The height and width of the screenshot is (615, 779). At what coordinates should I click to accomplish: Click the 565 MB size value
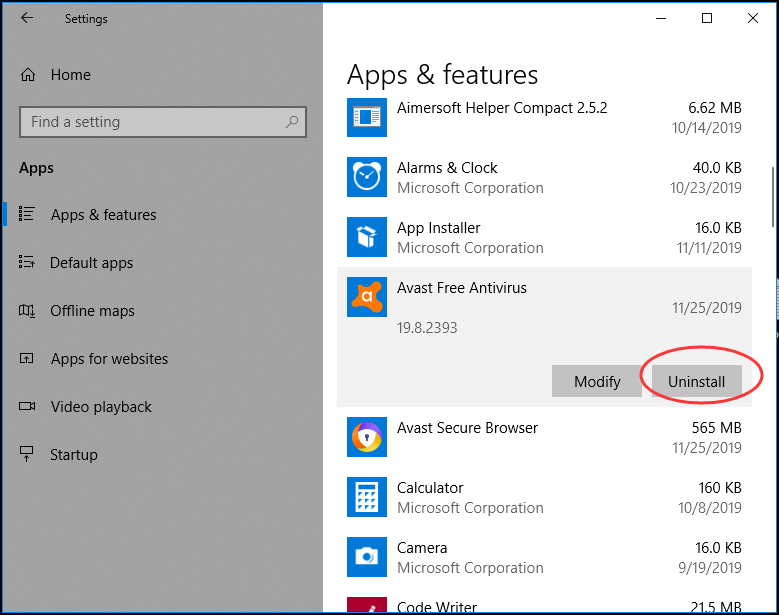coord(716,428)
